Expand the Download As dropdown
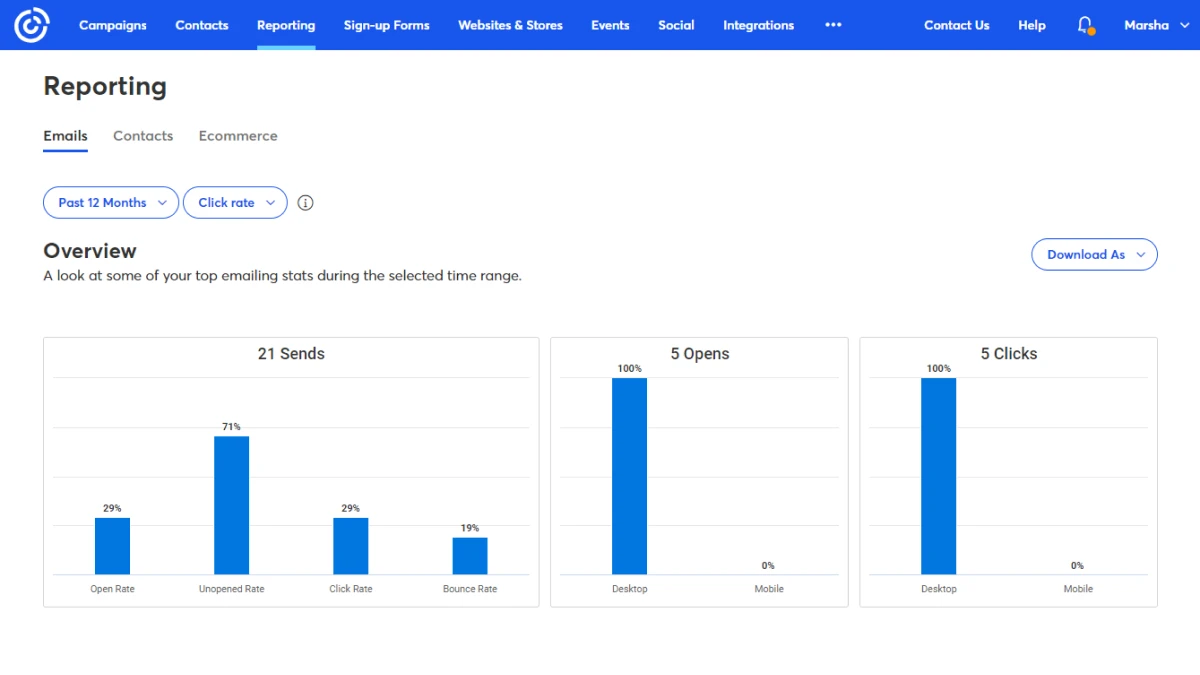Viewport: 1200px width, 675px height. (1094, 255)
